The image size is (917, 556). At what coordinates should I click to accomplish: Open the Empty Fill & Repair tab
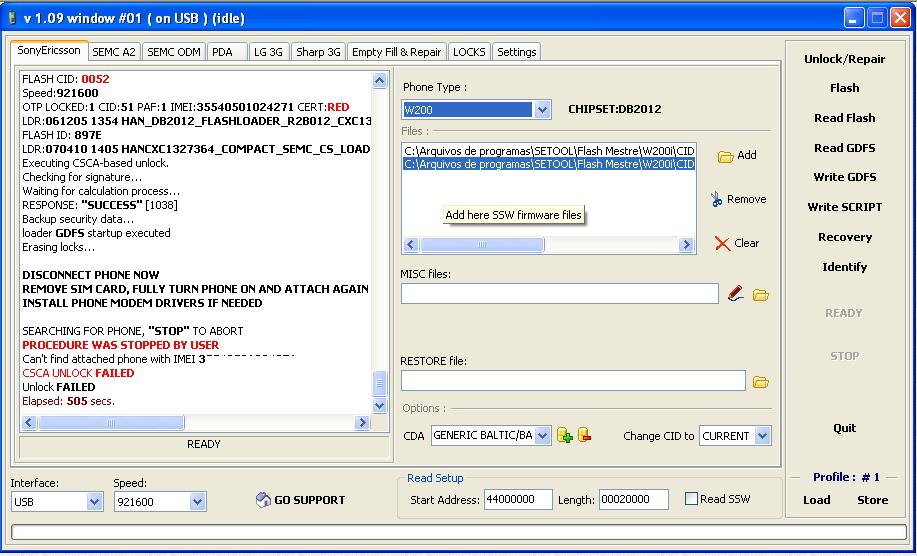[x=397, y=52]
